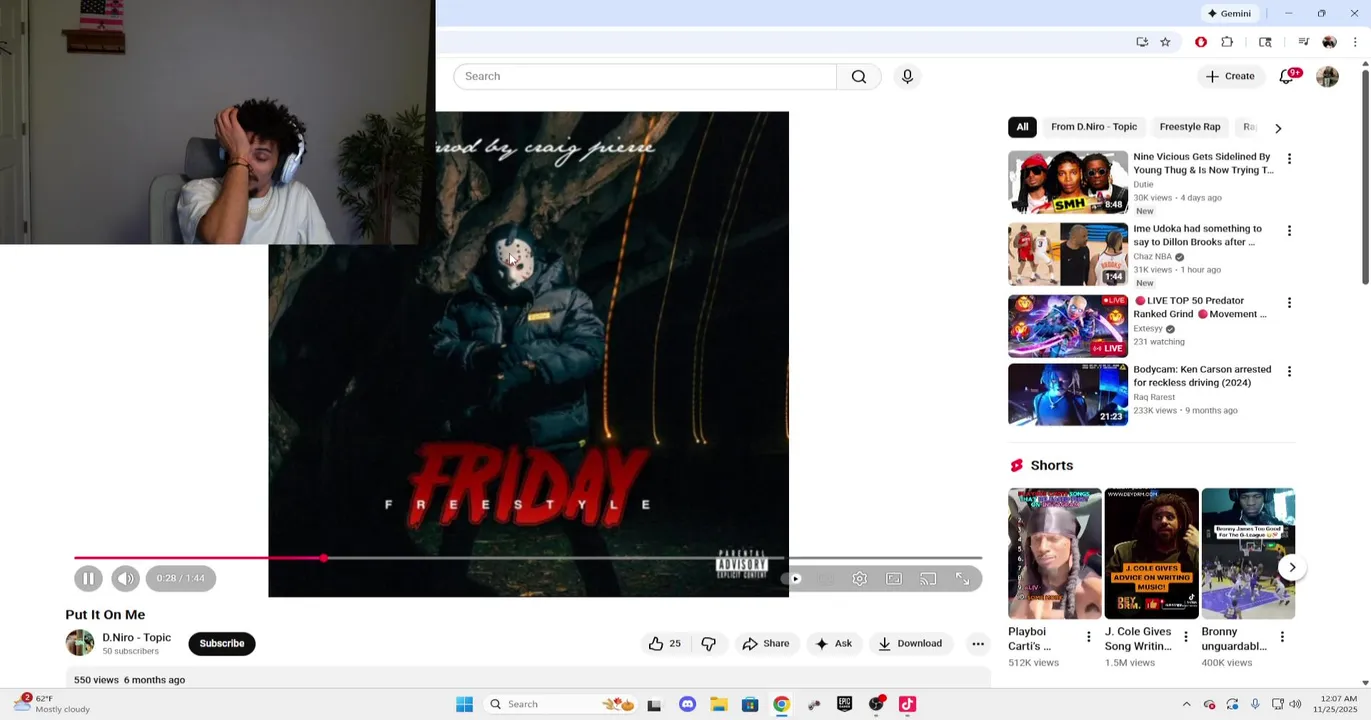
Task: Click the page vertical scrollbar
Action: tap(1365, 177)
